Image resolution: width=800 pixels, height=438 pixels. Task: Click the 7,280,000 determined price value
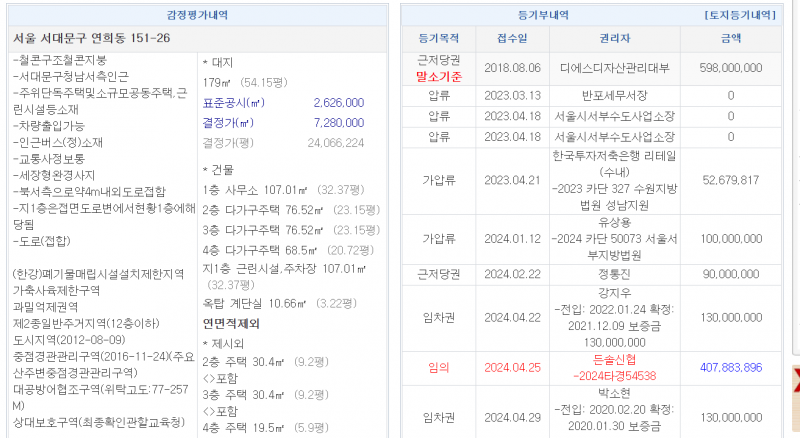click(338, 122)
